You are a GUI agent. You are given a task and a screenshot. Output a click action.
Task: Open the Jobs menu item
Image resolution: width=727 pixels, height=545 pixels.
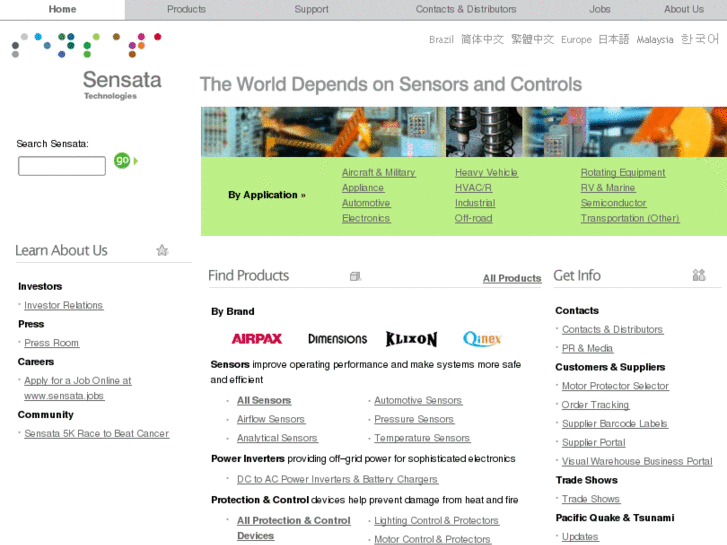pos(599,9)
